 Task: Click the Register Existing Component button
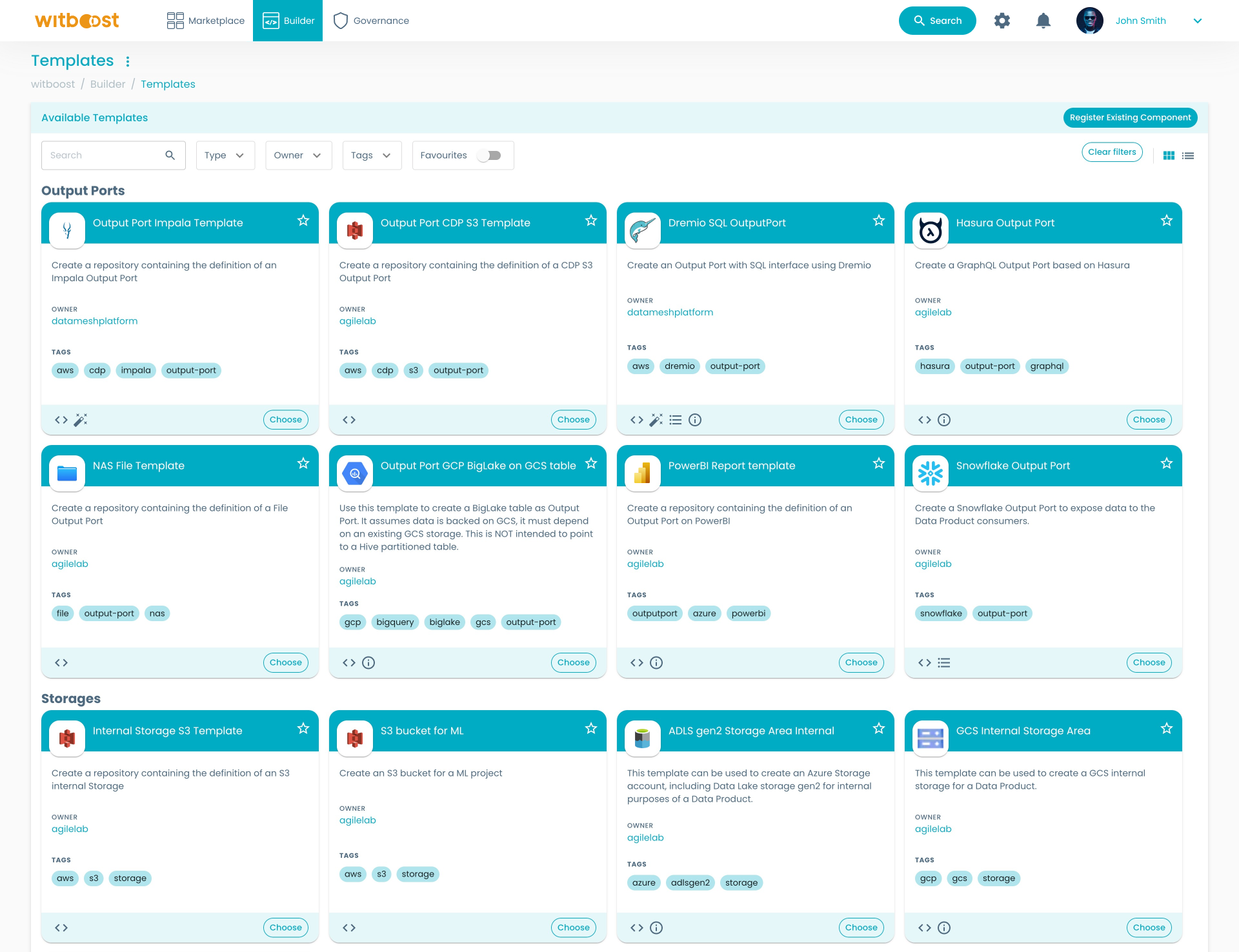pos(1130,117)
